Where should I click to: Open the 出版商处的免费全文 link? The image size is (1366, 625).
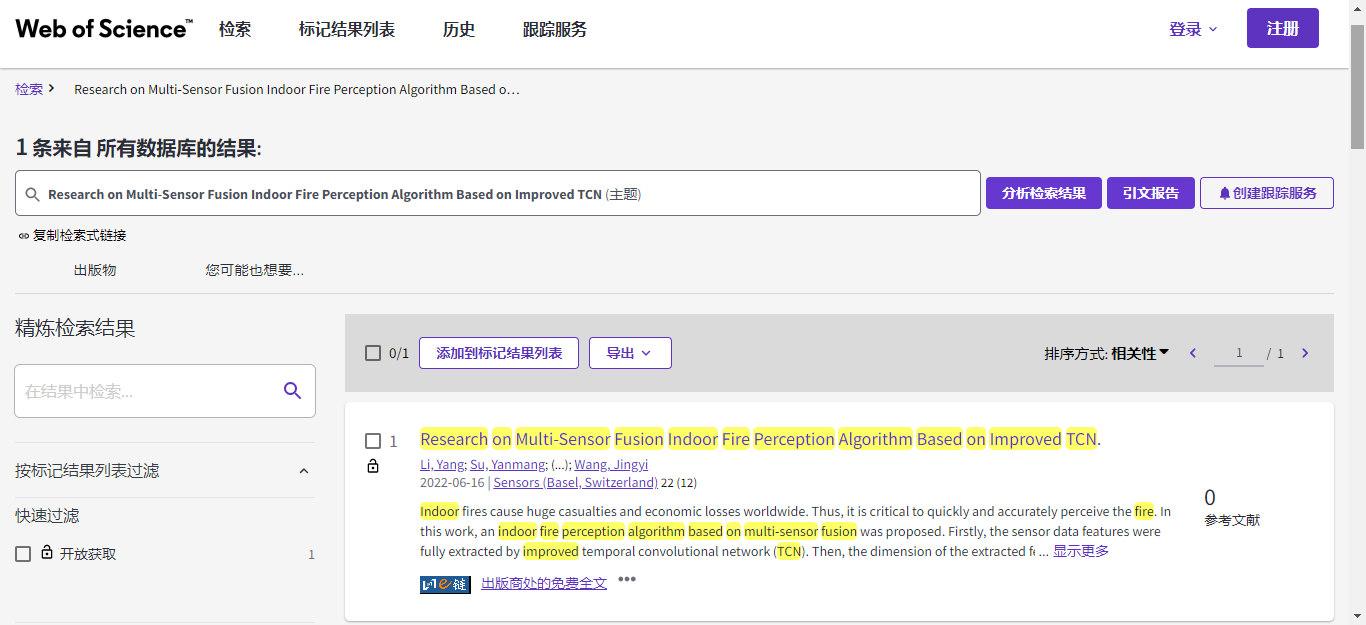[x=544, y=583]
